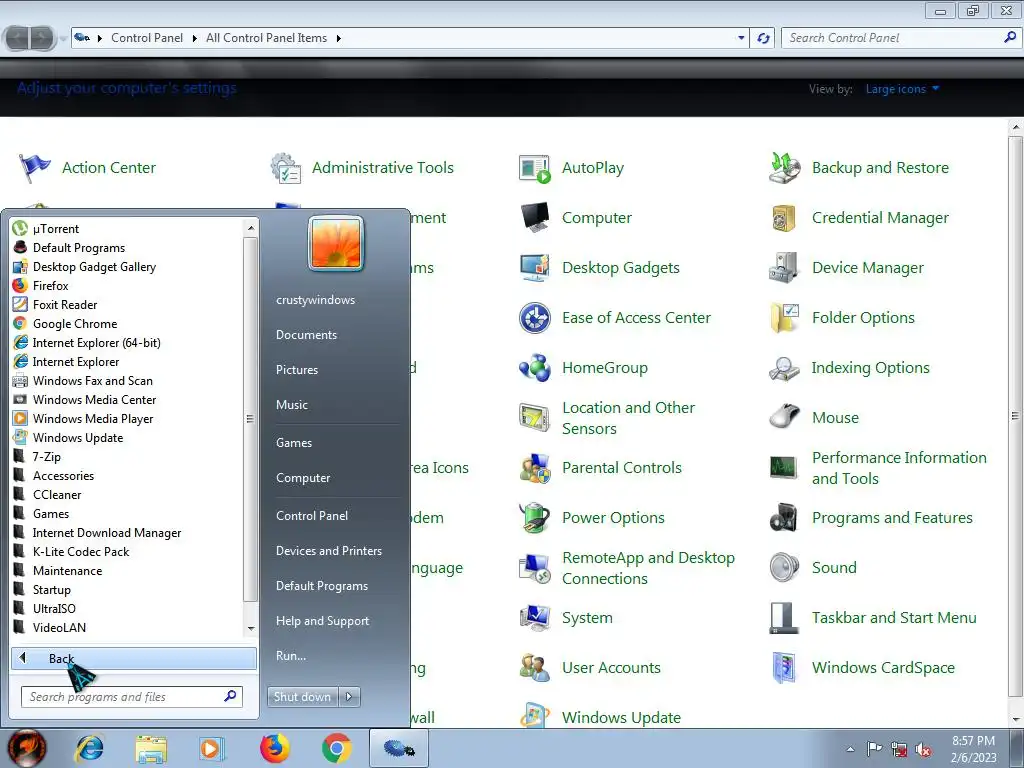Open the Mouse icon
1024x768 pixels.
[x=784, y=417]
